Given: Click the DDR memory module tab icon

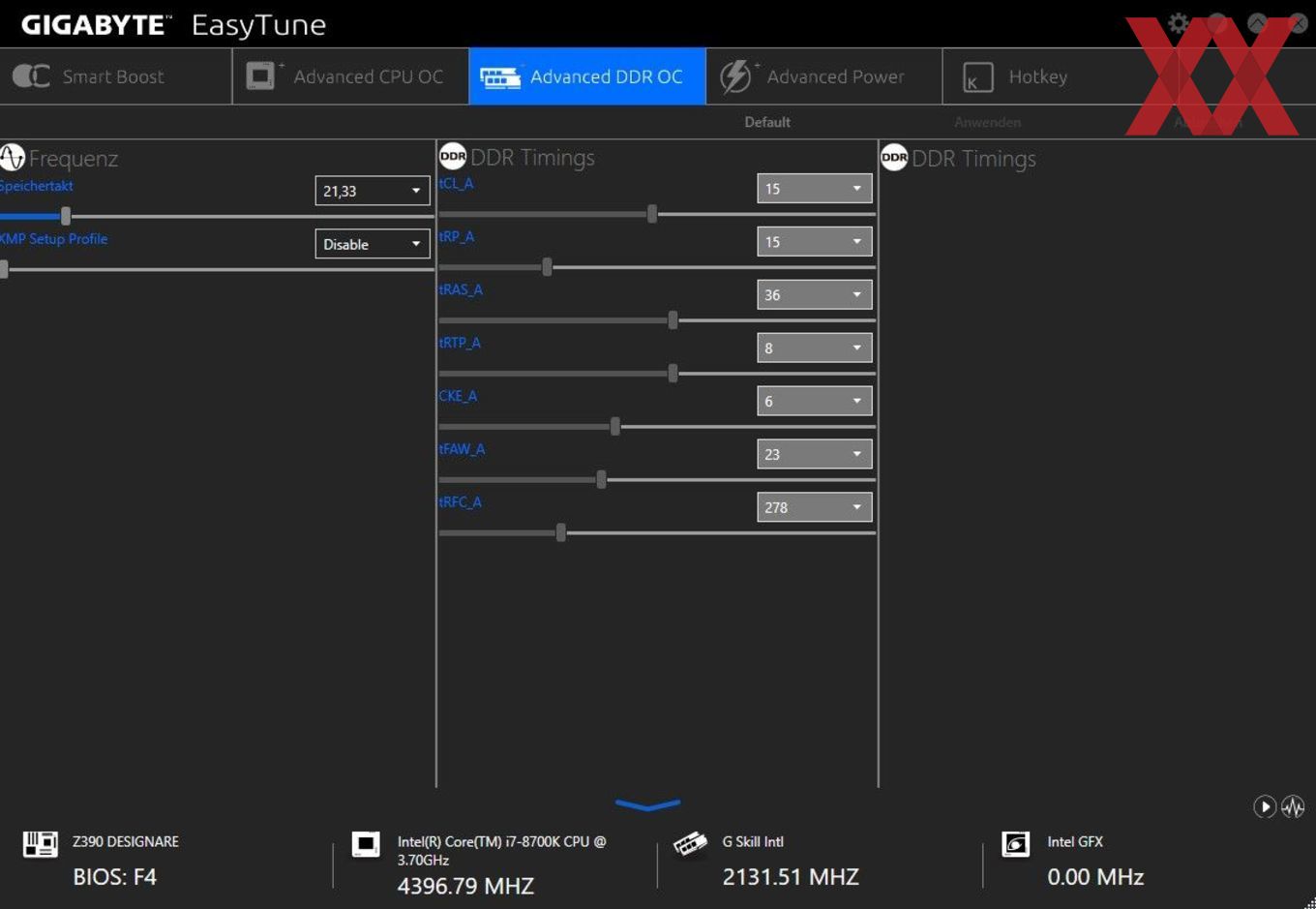Looking at the screenshot, I should coord(500,78).
